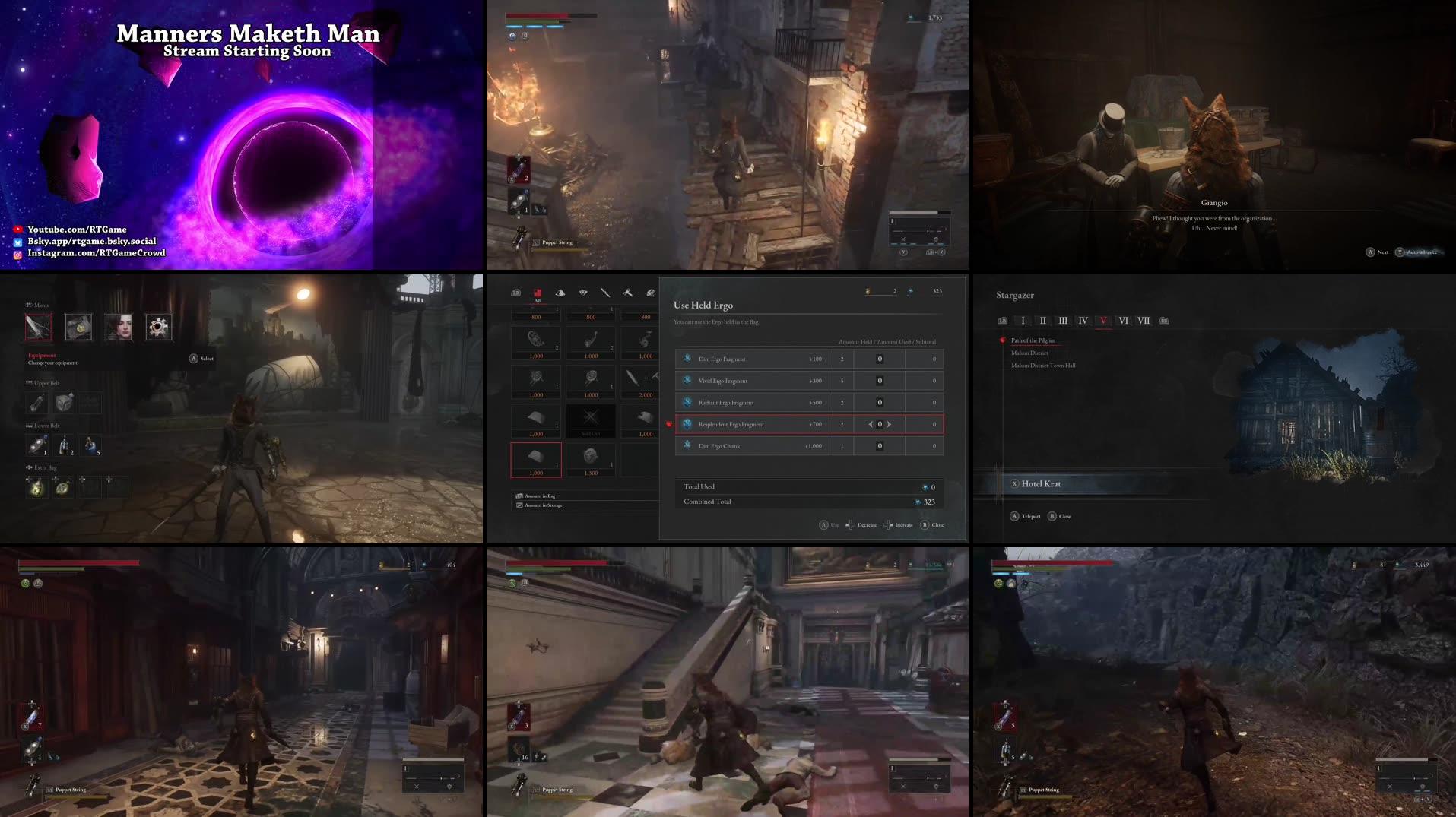Switch to Stargazer chapter IV tab

pos(1083,321)
